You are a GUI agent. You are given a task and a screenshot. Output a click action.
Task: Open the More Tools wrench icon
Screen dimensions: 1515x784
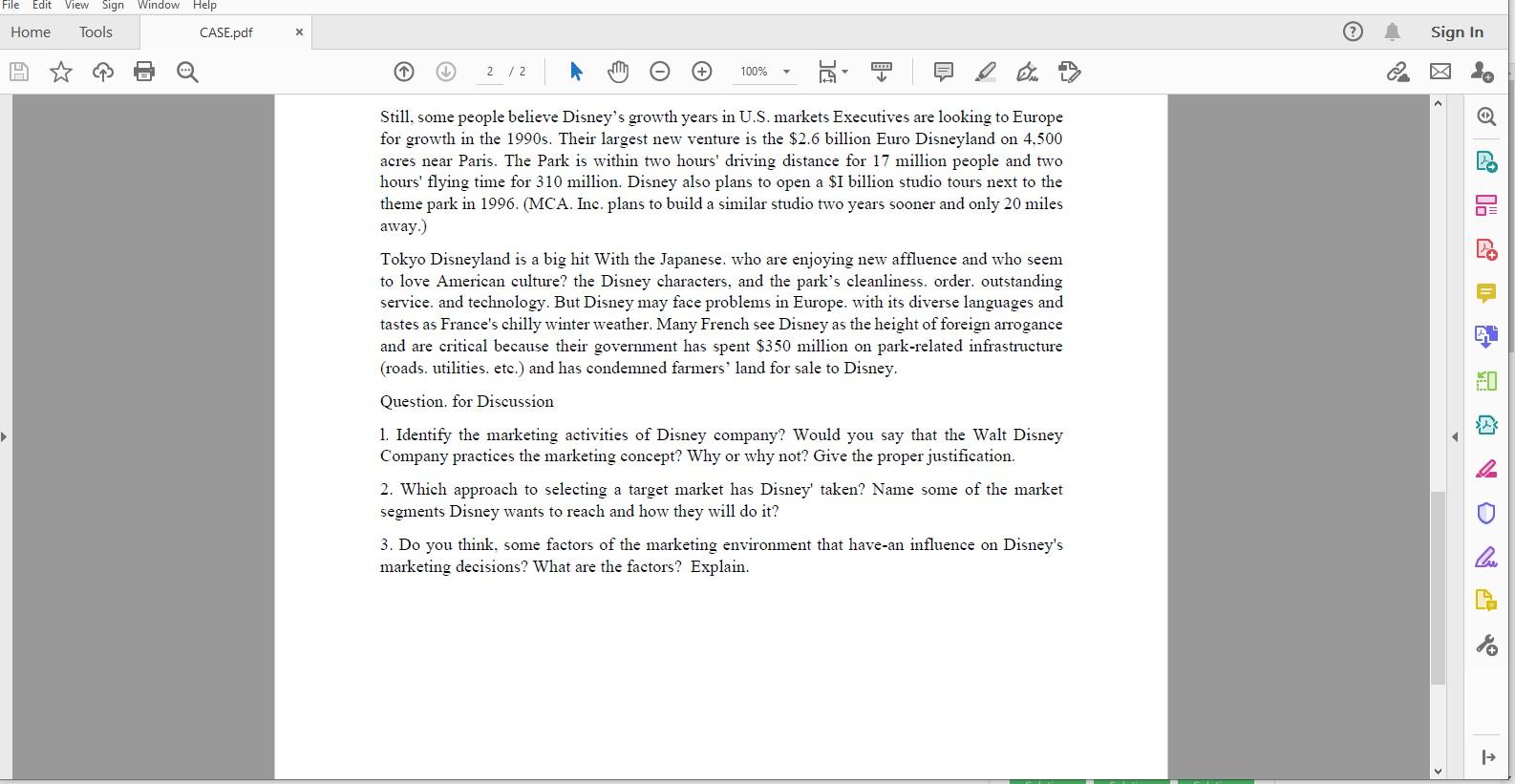(1486, 646)
